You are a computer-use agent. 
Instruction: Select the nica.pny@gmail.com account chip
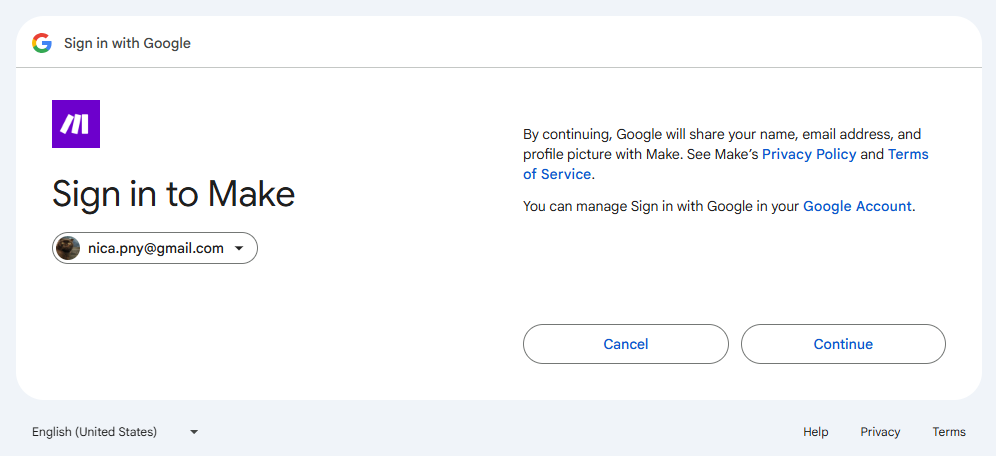(155, 248)
